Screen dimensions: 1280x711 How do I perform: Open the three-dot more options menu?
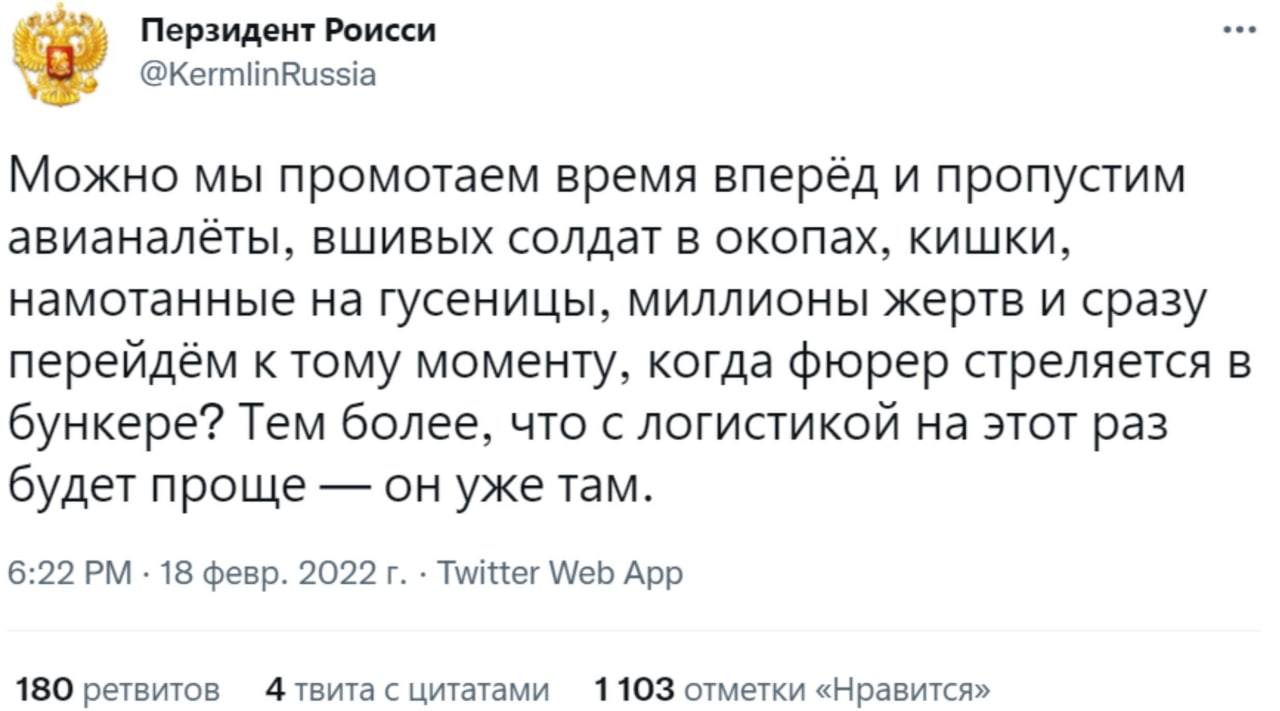click(x=1245, y=30)
